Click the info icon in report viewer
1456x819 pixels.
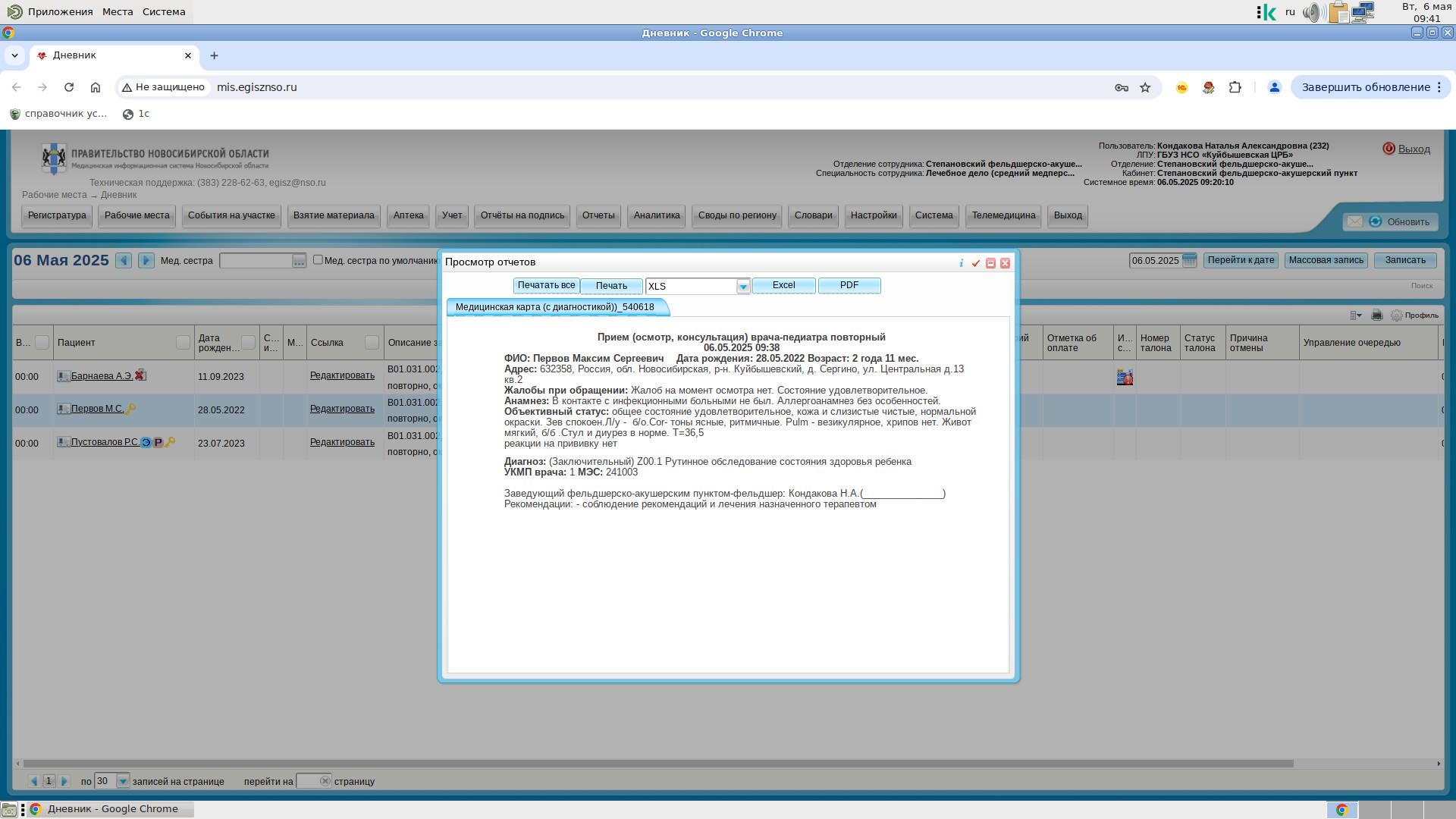click(962, 263)
